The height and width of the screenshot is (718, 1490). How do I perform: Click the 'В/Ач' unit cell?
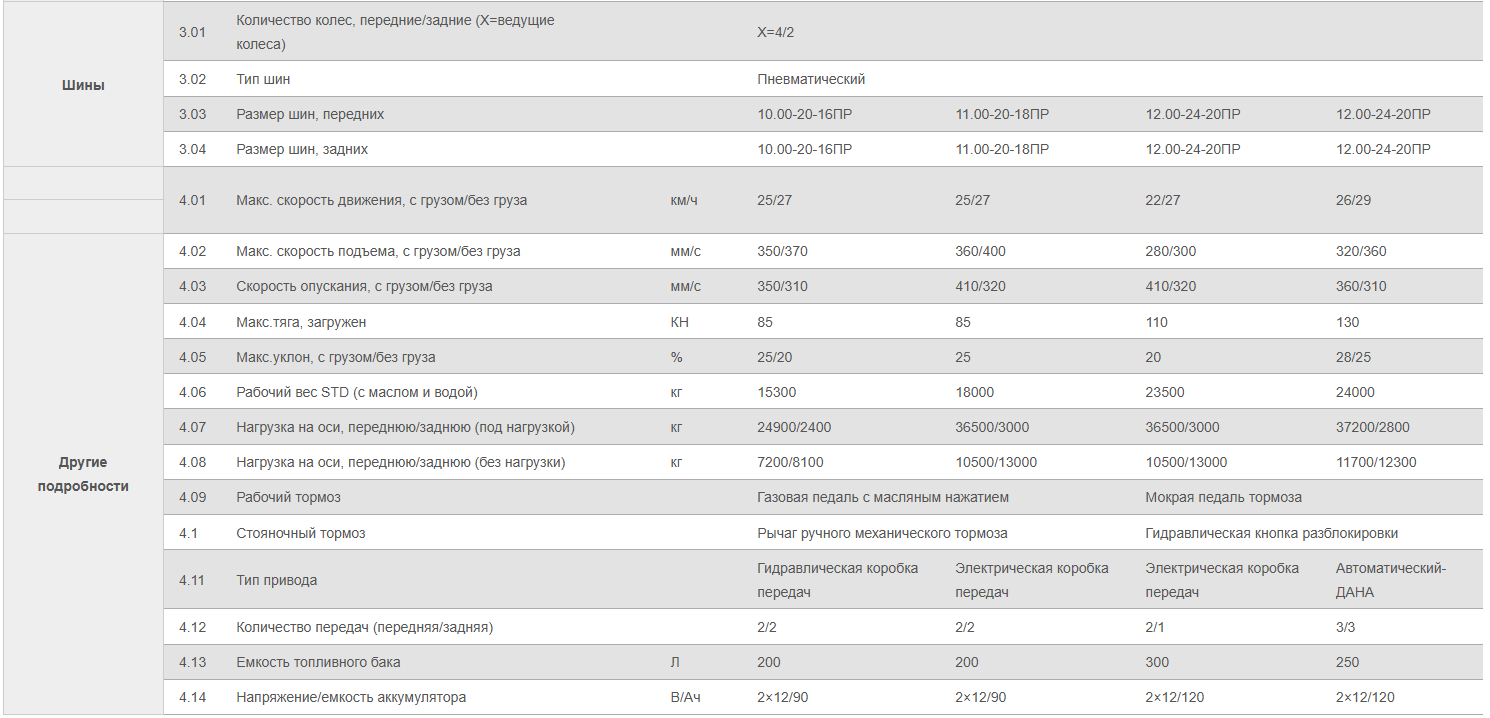pos(685,697)
